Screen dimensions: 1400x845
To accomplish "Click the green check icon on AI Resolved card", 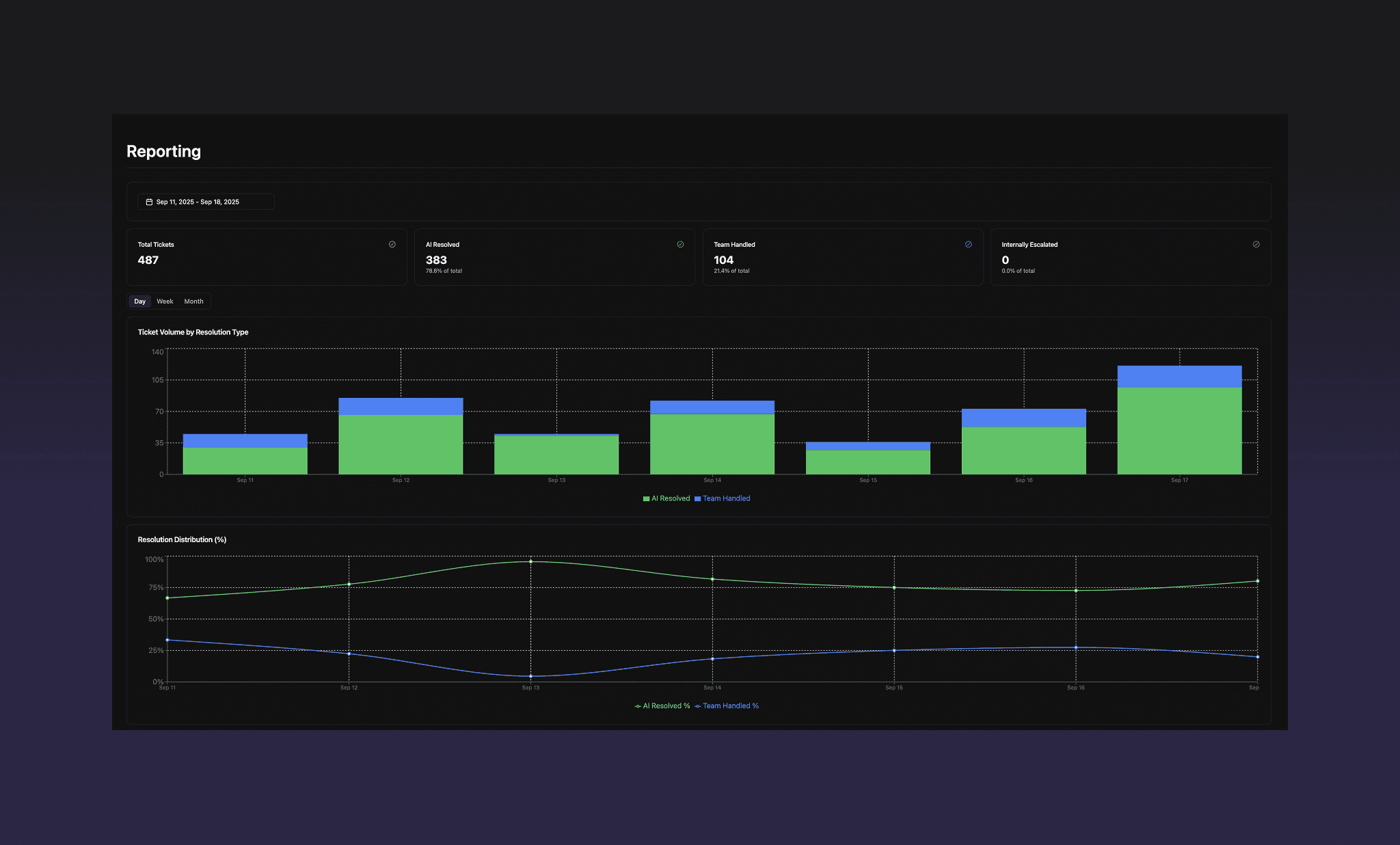I will coord(680,244).
